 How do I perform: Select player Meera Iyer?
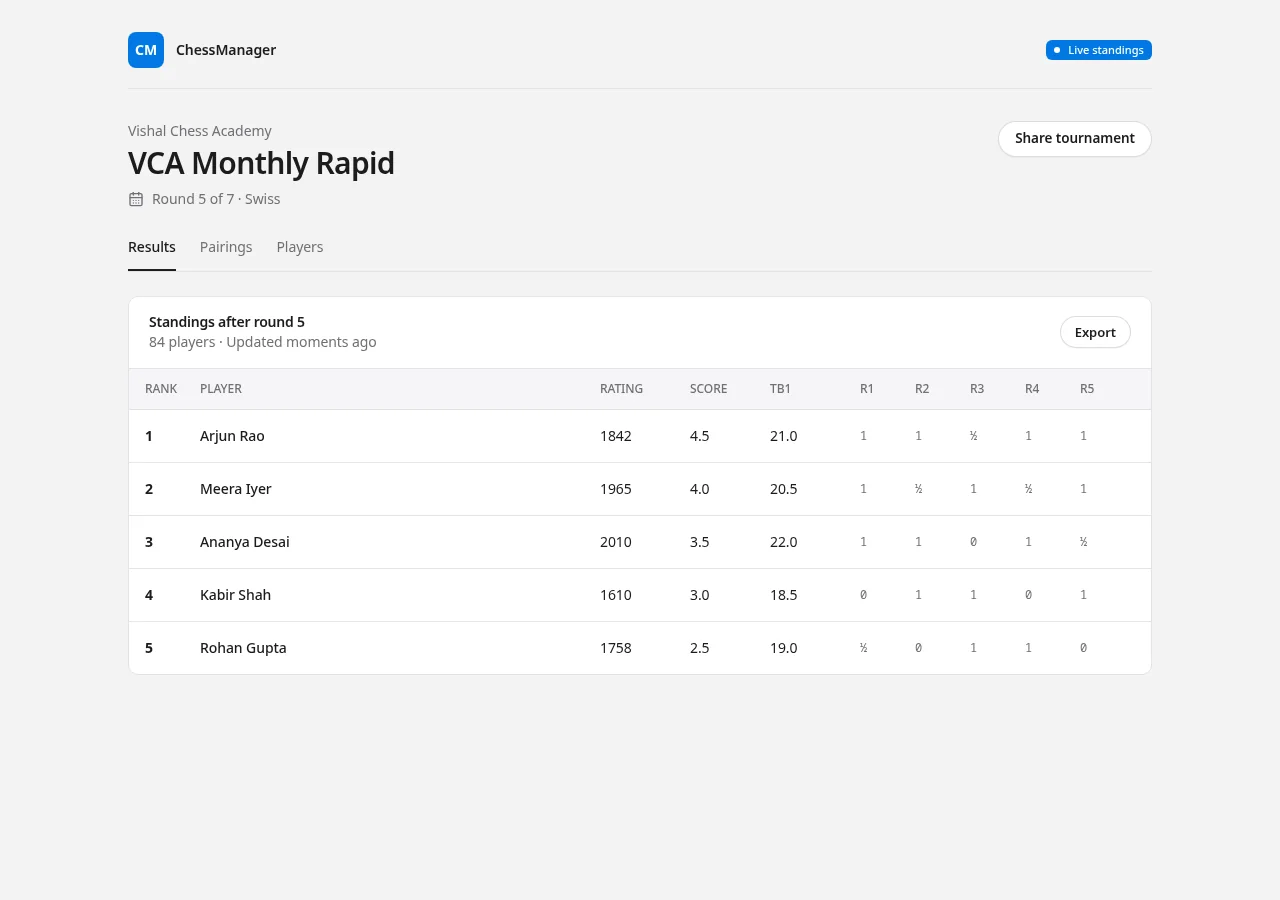point(236,489)
